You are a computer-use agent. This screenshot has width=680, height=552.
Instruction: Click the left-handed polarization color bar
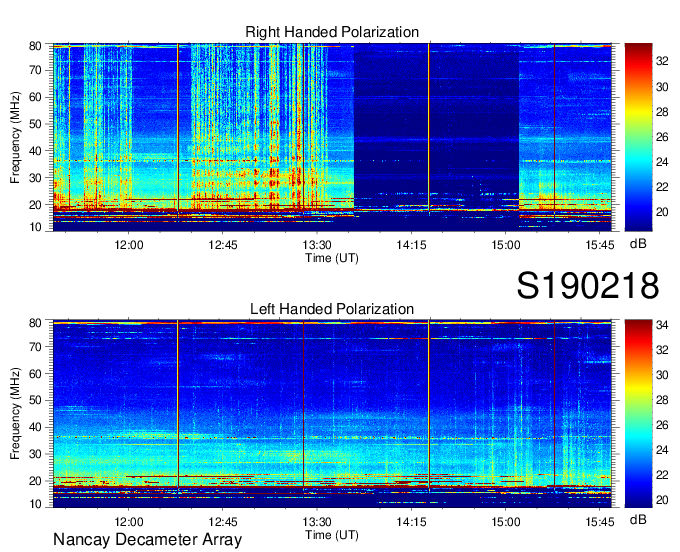click(638, 414)
